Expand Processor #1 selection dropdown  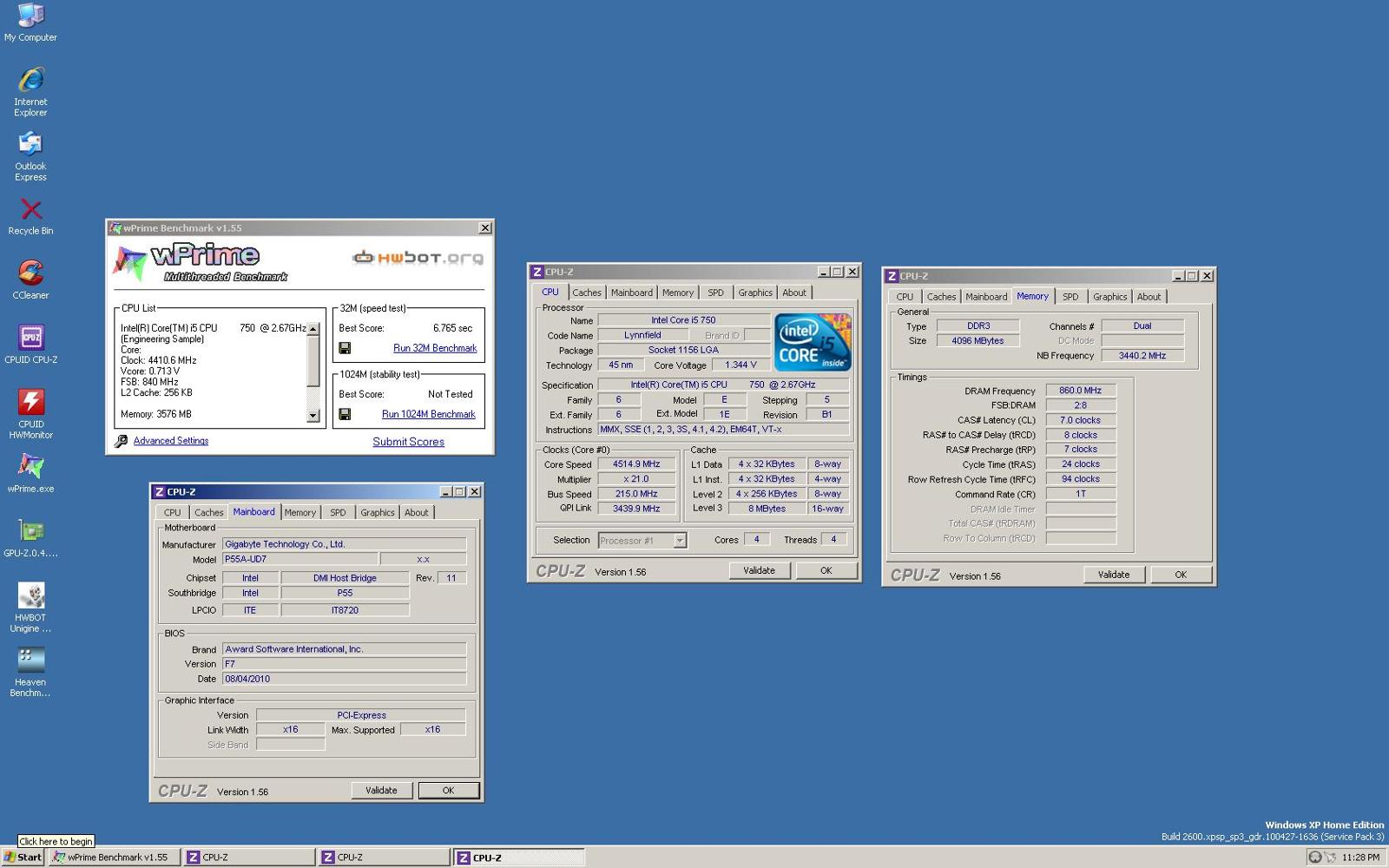[680, 541]
